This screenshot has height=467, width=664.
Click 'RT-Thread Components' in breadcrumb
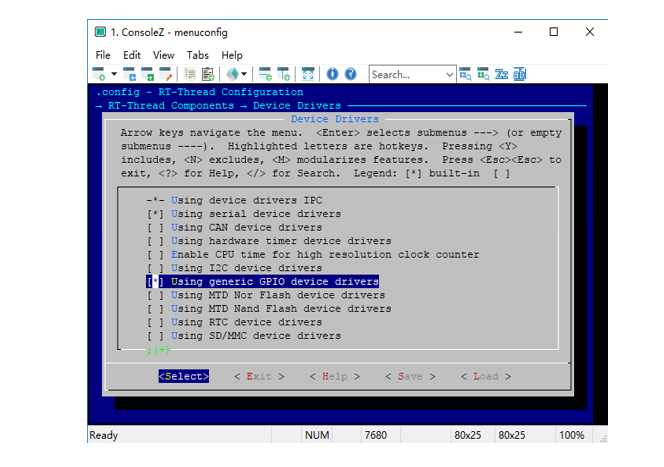click(x=171, y=105)
